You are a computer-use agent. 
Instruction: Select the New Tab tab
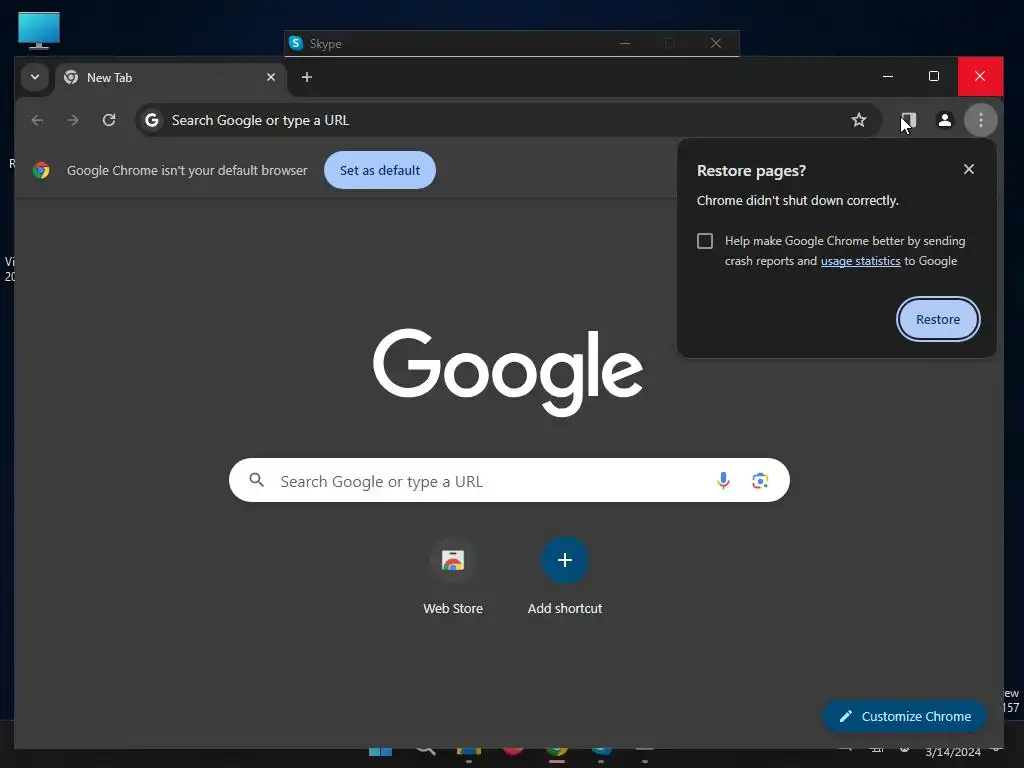tap(170, 78)
